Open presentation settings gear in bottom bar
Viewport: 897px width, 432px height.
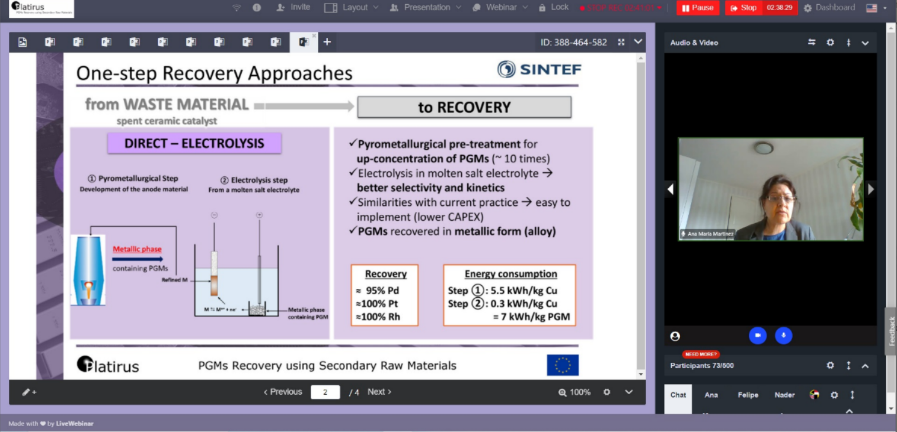607,392
